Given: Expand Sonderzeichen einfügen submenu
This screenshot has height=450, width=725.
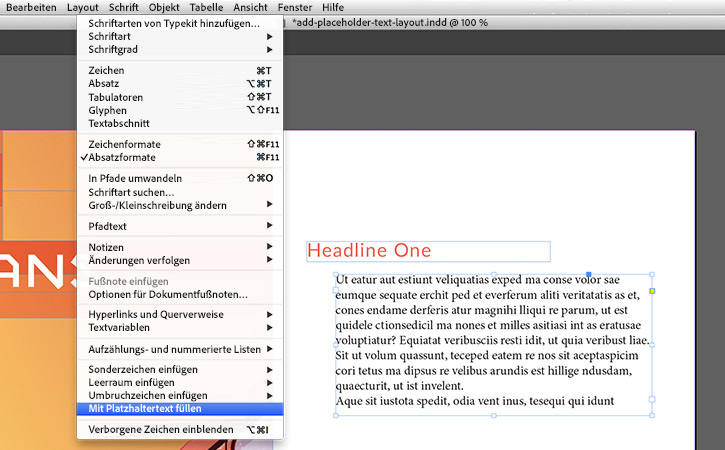Looking at the screenshot, I should 180,369.
